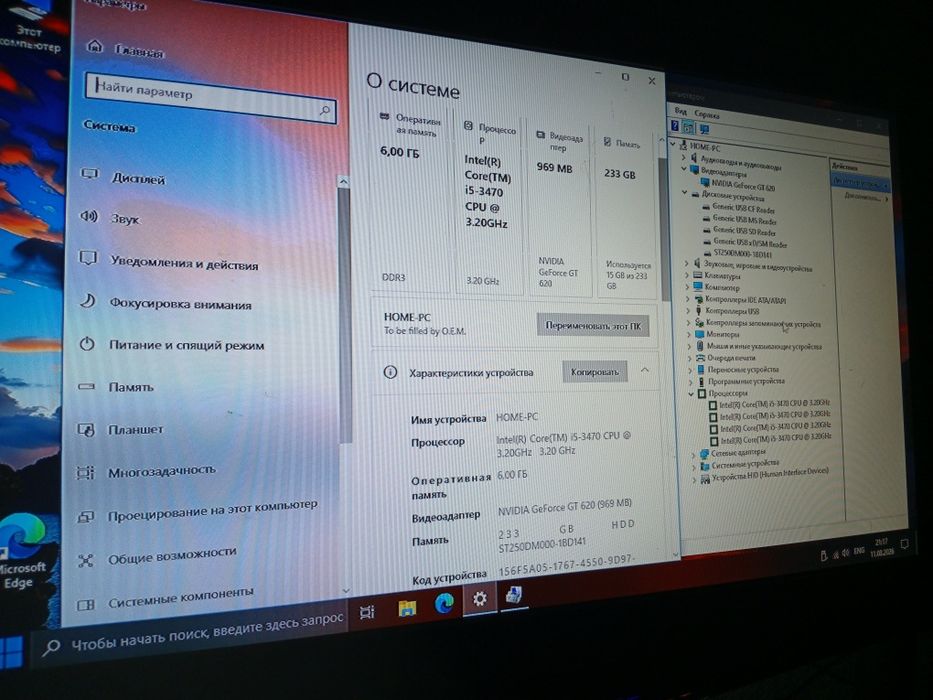Collapse the Дисковые устройства node
This screenshot has height=700, width=933.
pyautogui.click(x=684, y=192)
